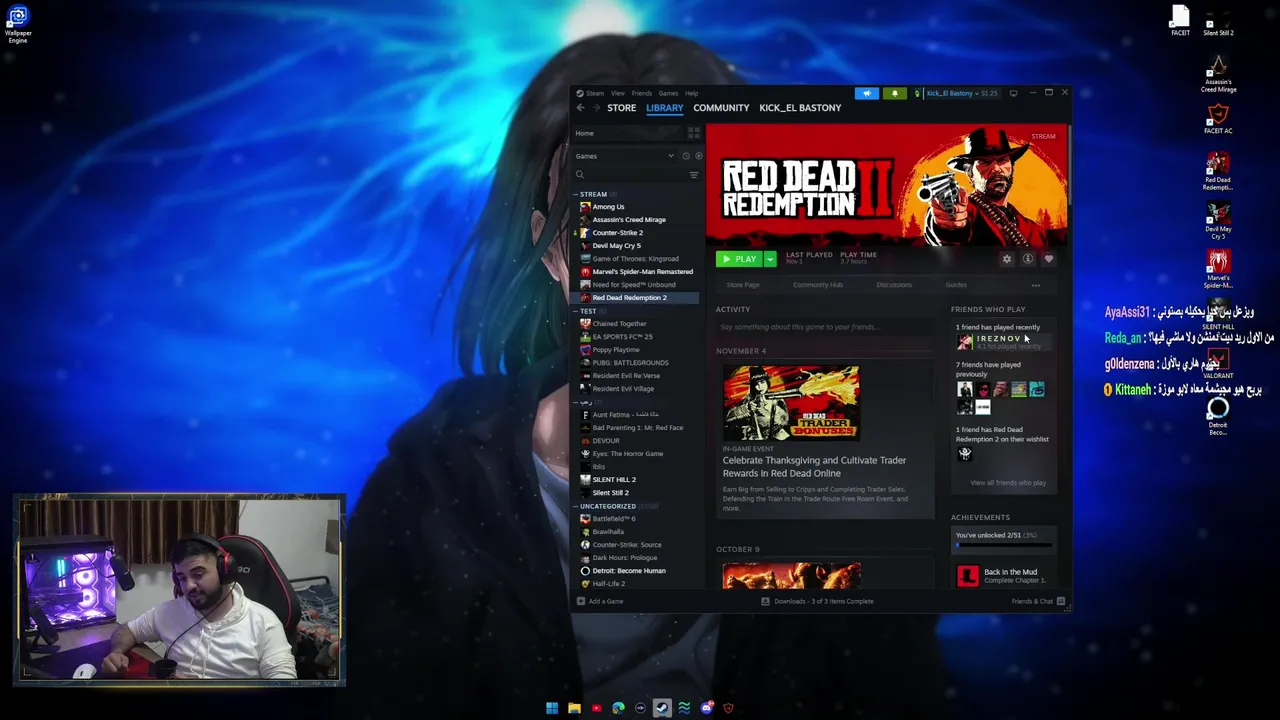Open the KICK_EL BASTONY profile tab

tap(800, 108)
